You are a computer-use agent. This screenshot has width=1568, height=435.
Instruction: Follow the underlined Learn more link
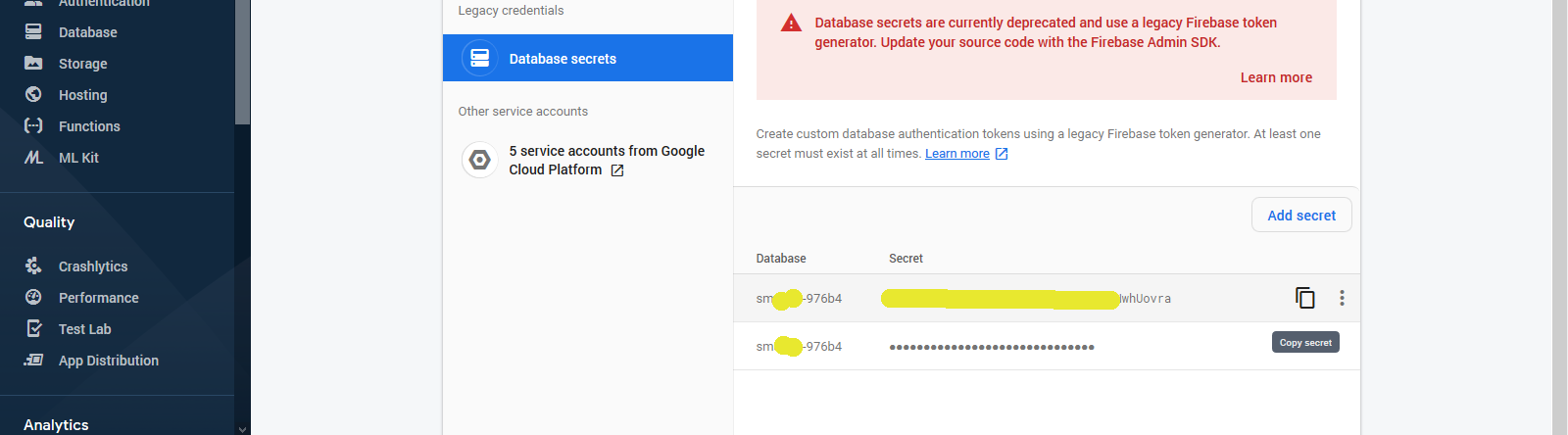(956, 154)
